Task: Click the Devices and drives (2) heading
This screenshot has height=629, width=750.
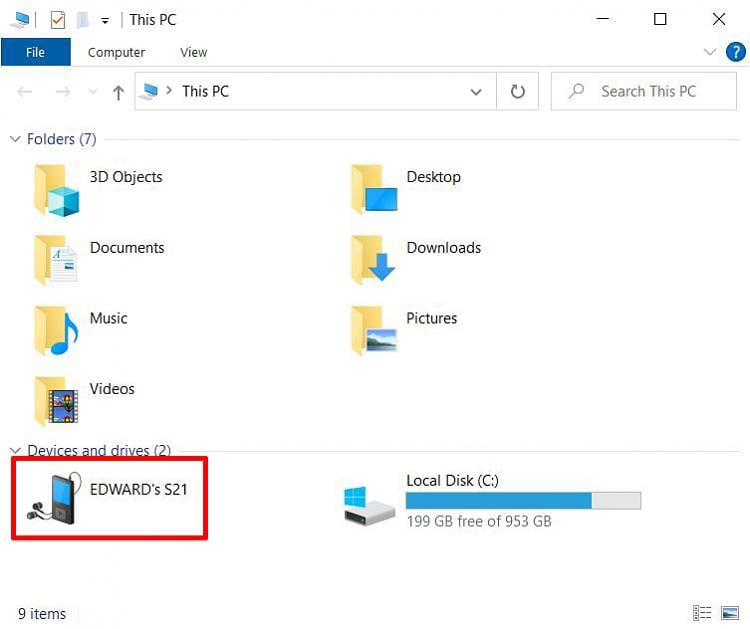Action: click(x=99, y=450)
